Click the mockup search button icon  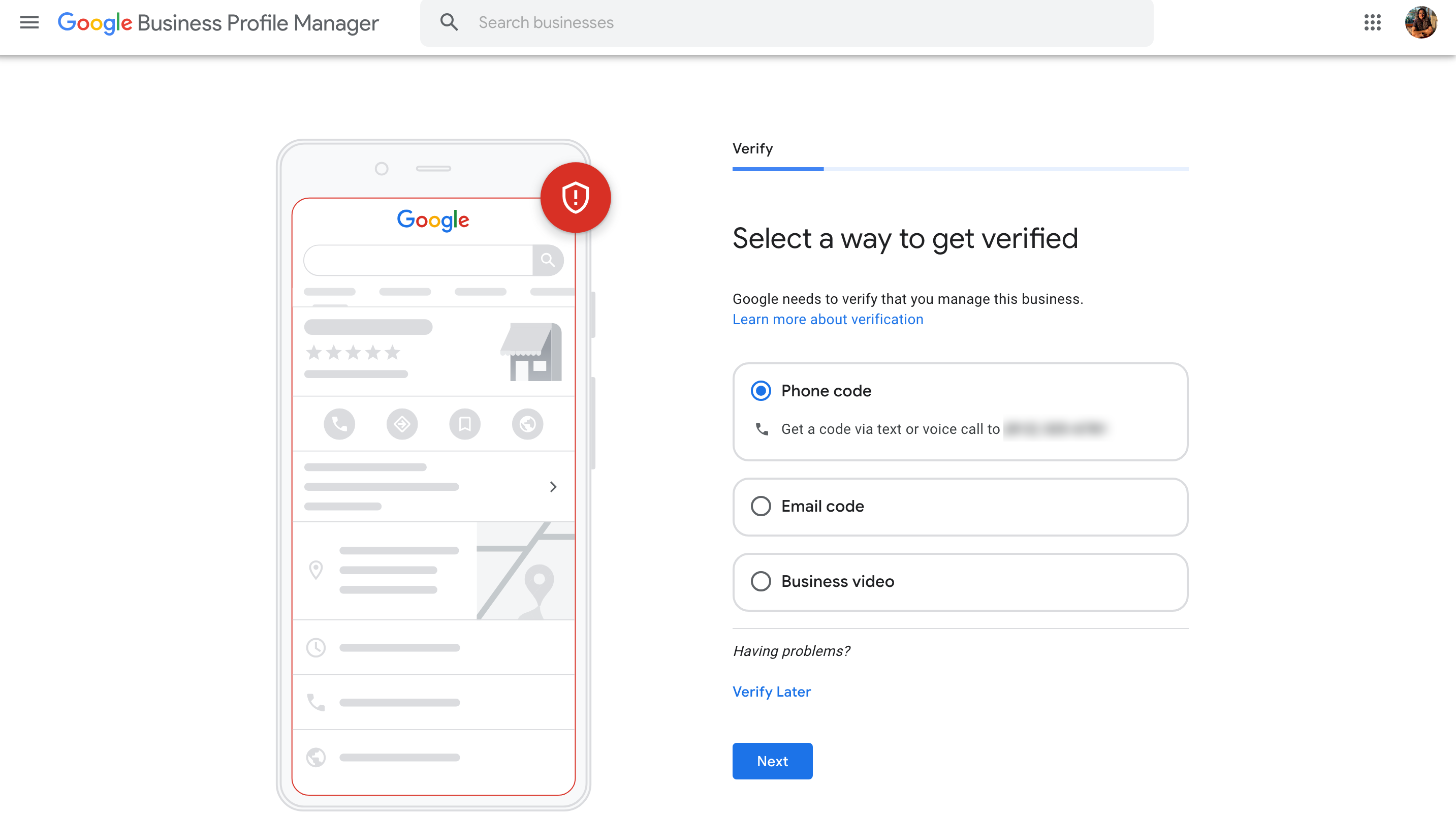548,260
